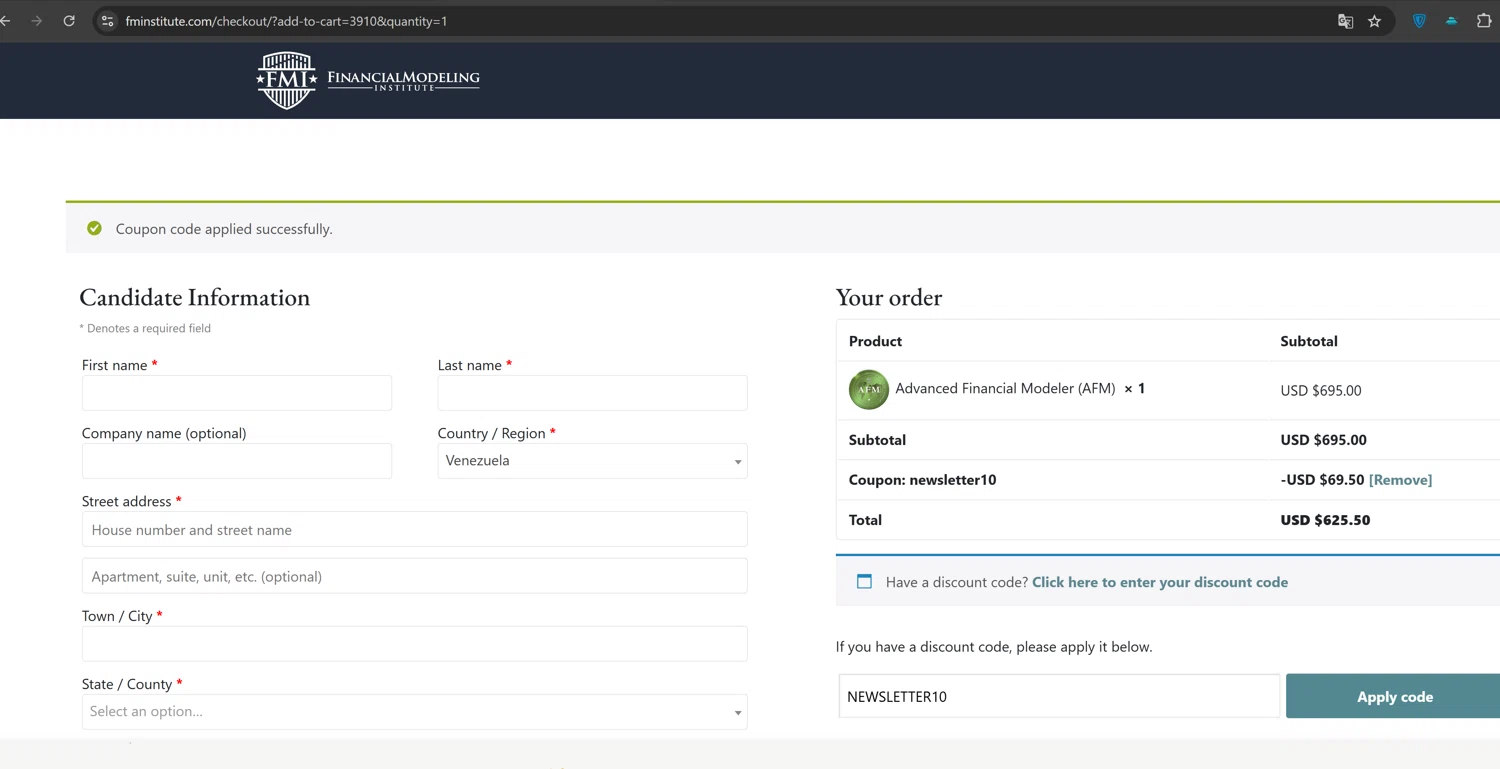
Task: Click the blue cloud extension icon
Action: (x=1451, y=21)
